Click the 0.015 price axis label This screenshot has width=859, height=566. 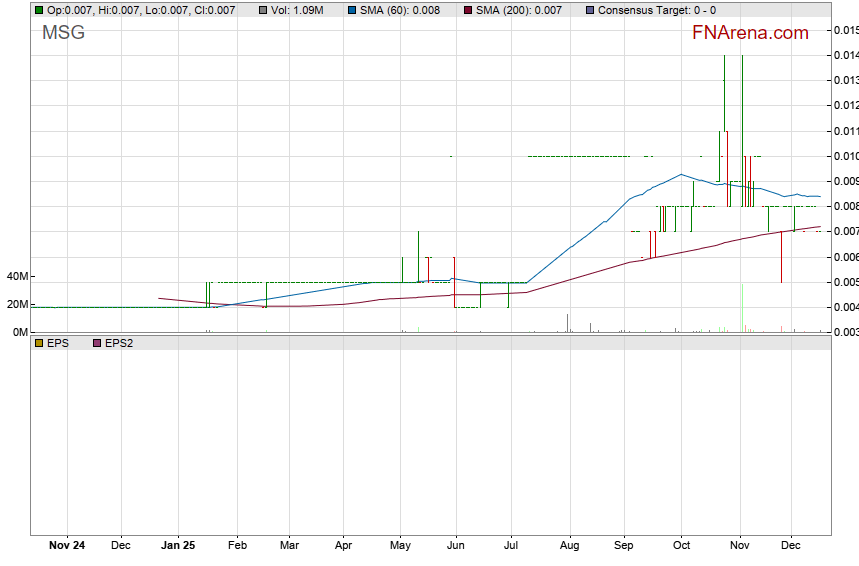coord(845,30)
